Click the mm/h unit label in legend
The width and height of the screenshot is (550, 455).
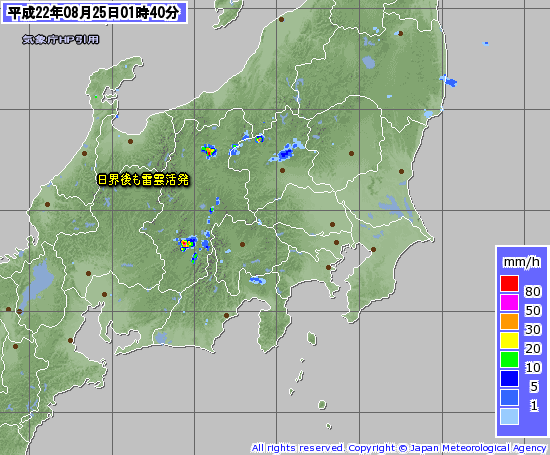pos(522,262)
